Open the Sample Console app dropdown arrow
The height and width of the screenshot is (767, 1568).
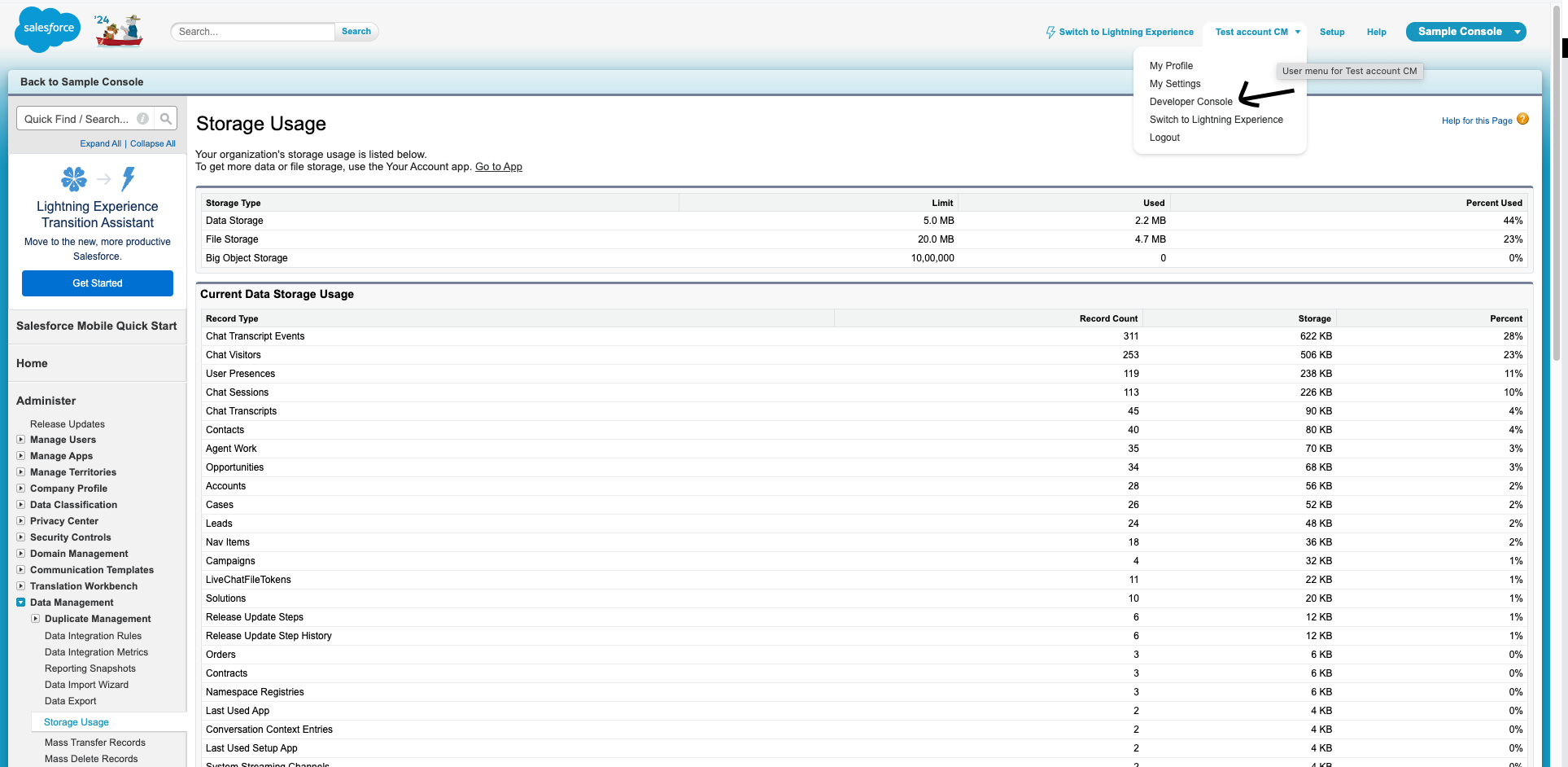point(1518,33)
